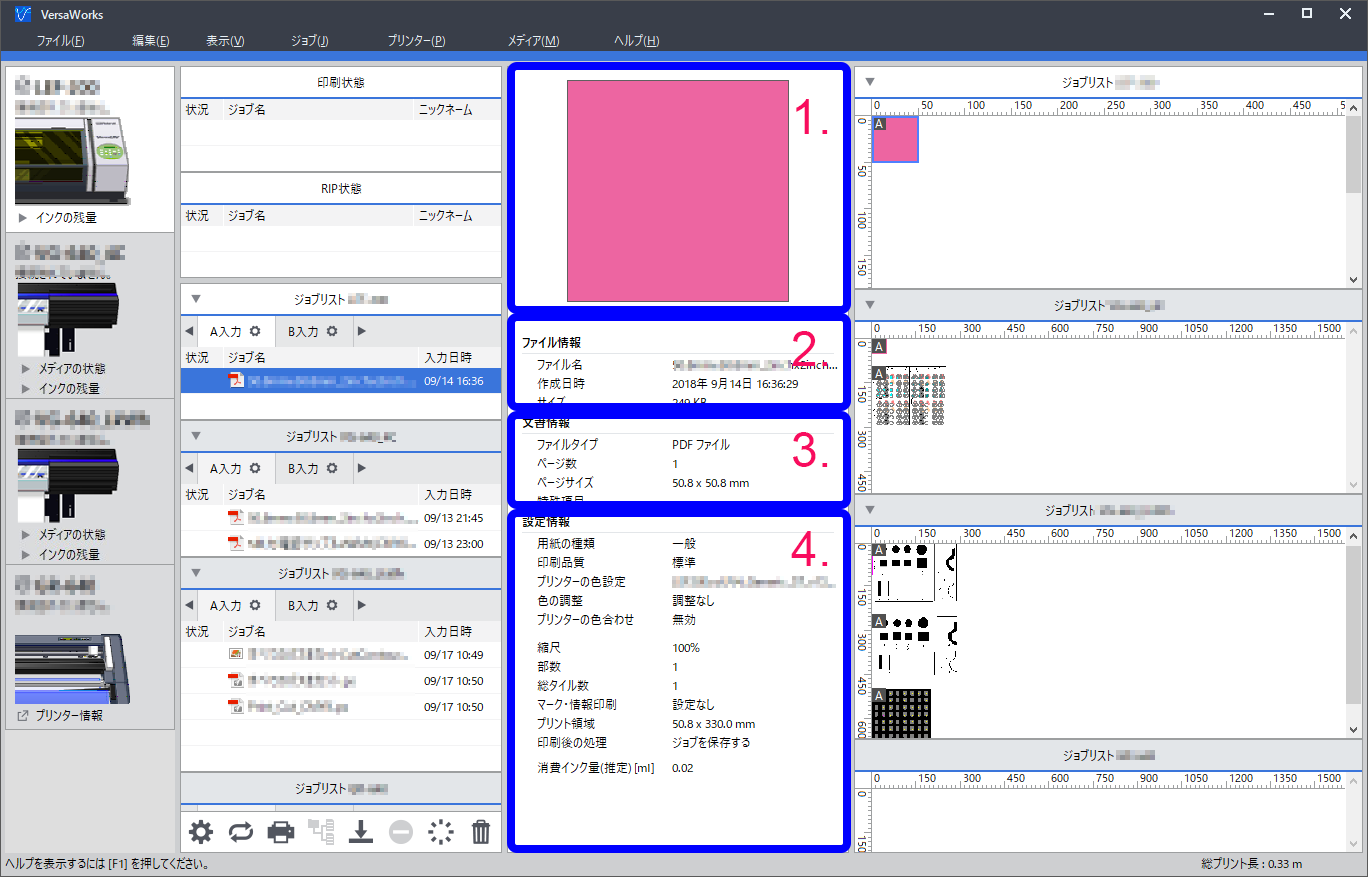
Task: Switch to B入力 tab above the 09/14 job
Action: coord(312,331)
